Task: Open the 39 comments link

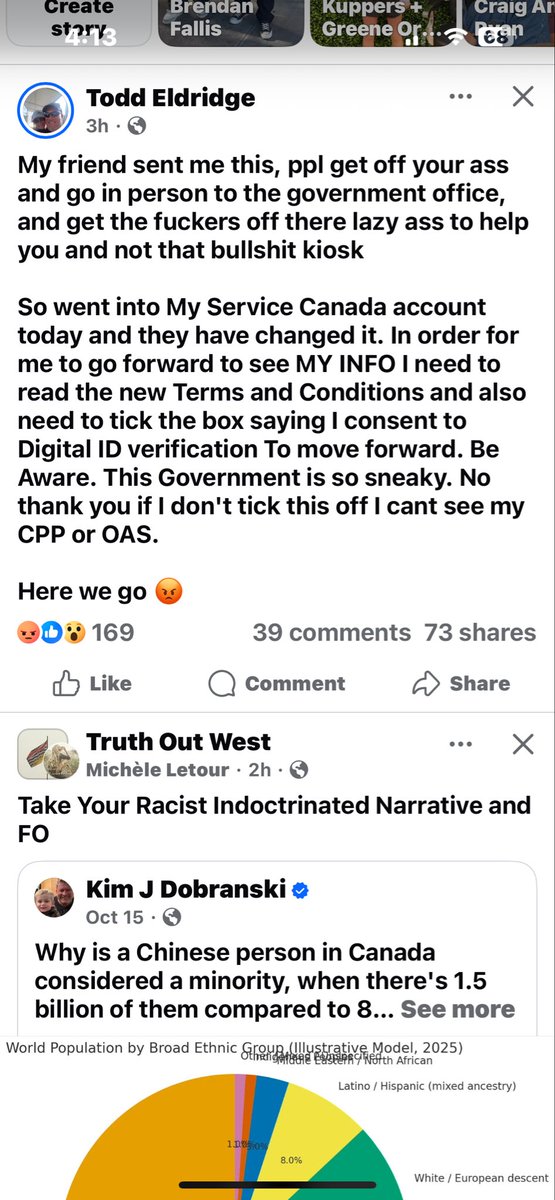Action: coord(331,632)
